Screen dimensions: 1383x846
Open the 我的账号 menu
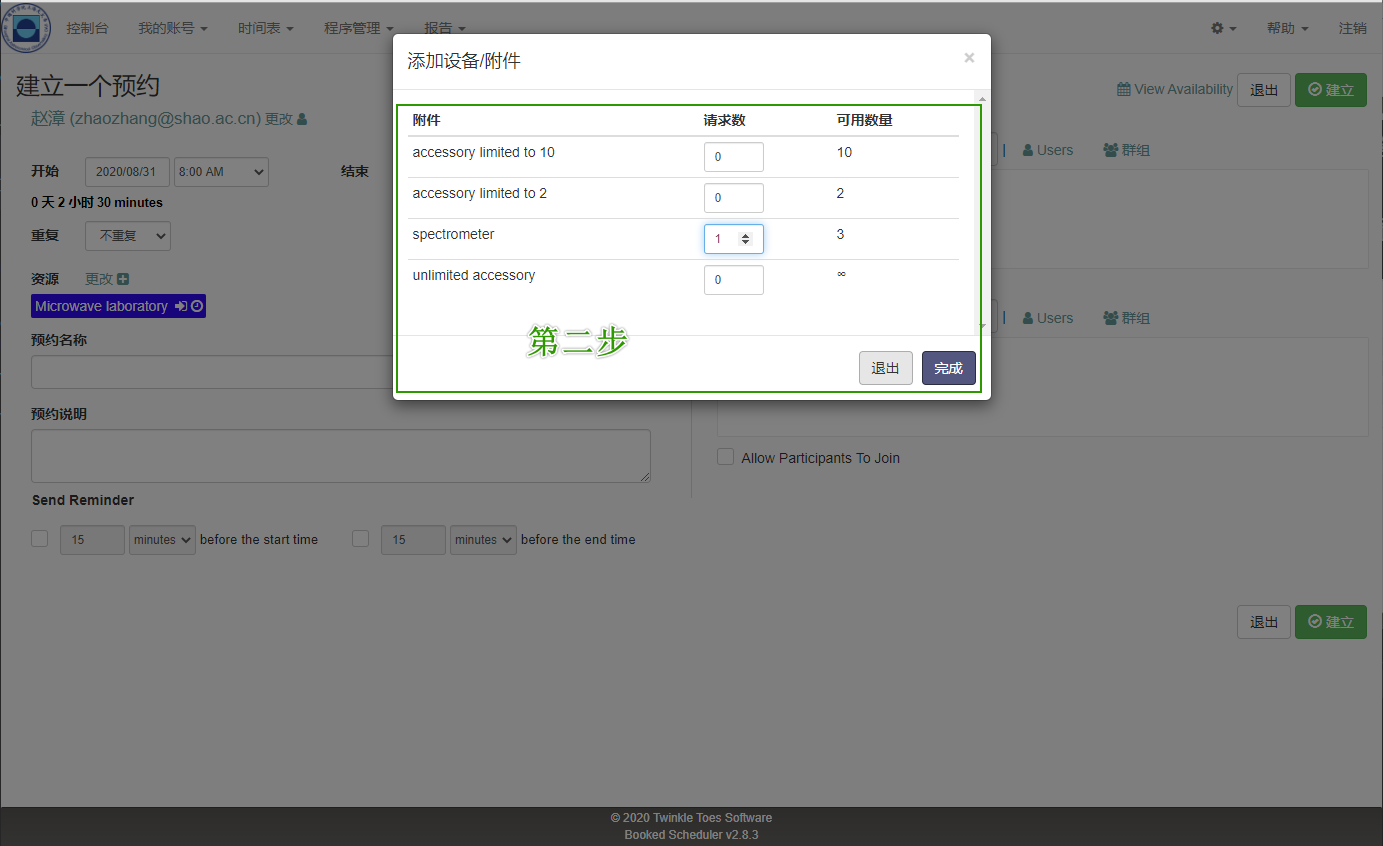[172, 28]
